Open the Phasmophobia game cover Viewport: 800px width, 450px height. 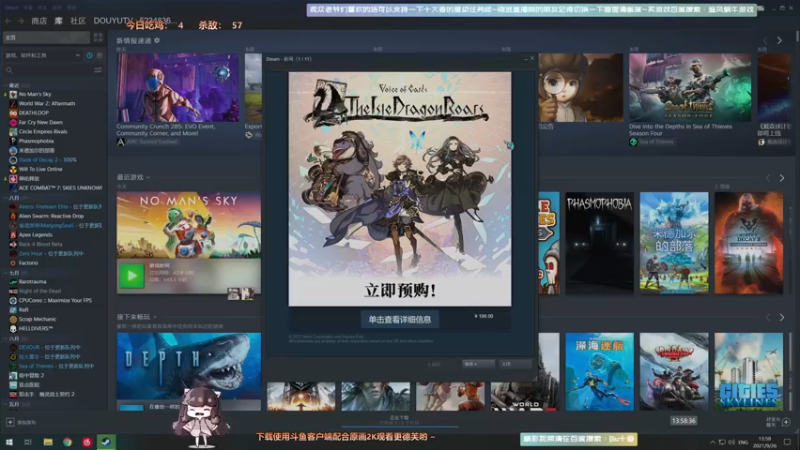[x=599, y=243]
